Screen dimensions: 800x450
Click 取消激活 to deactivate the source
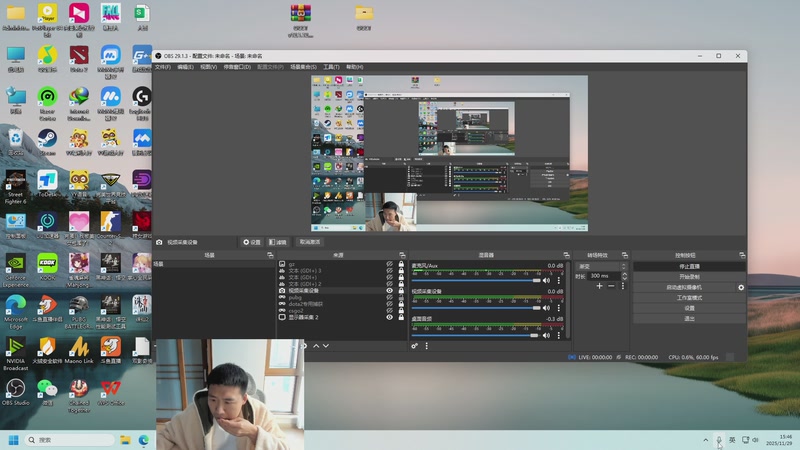pyautogui.click(x=310, y=242)
